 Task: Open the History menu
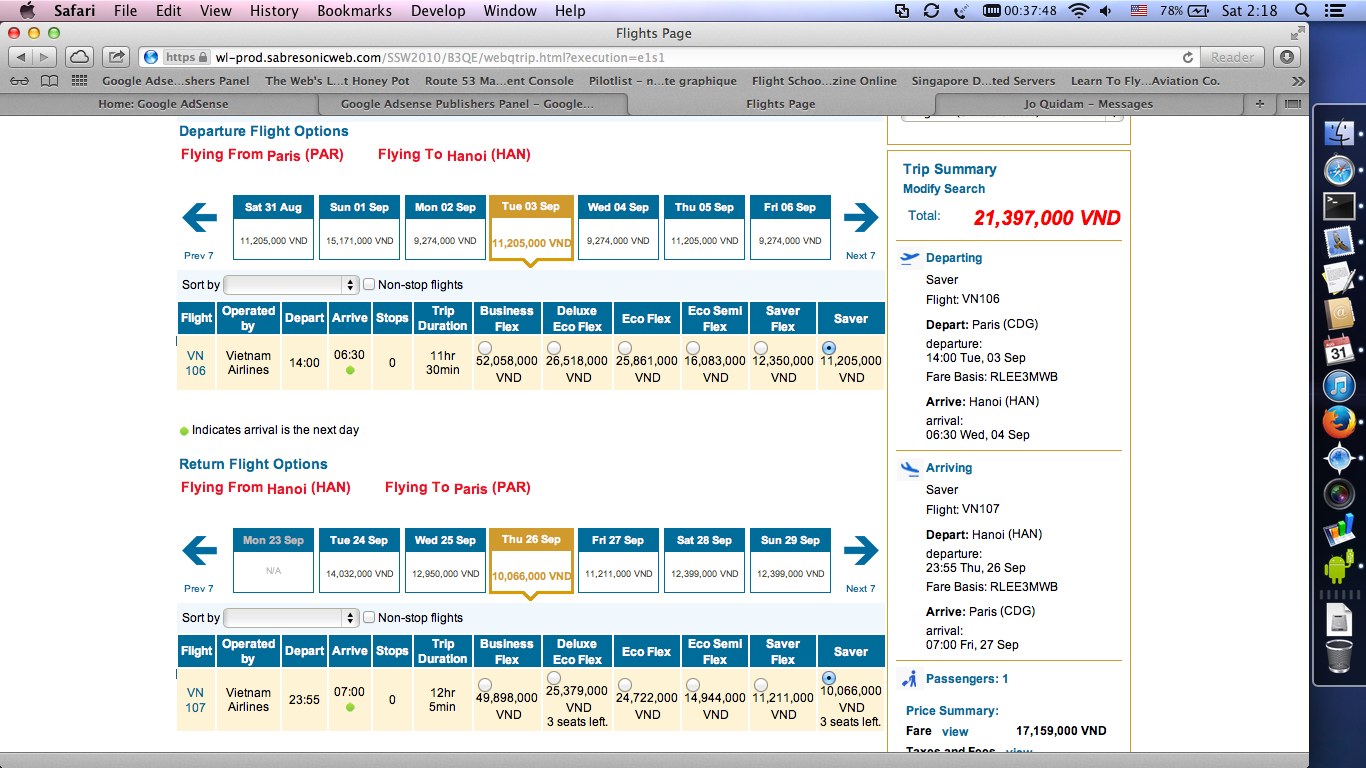click(x=274, y=11)
